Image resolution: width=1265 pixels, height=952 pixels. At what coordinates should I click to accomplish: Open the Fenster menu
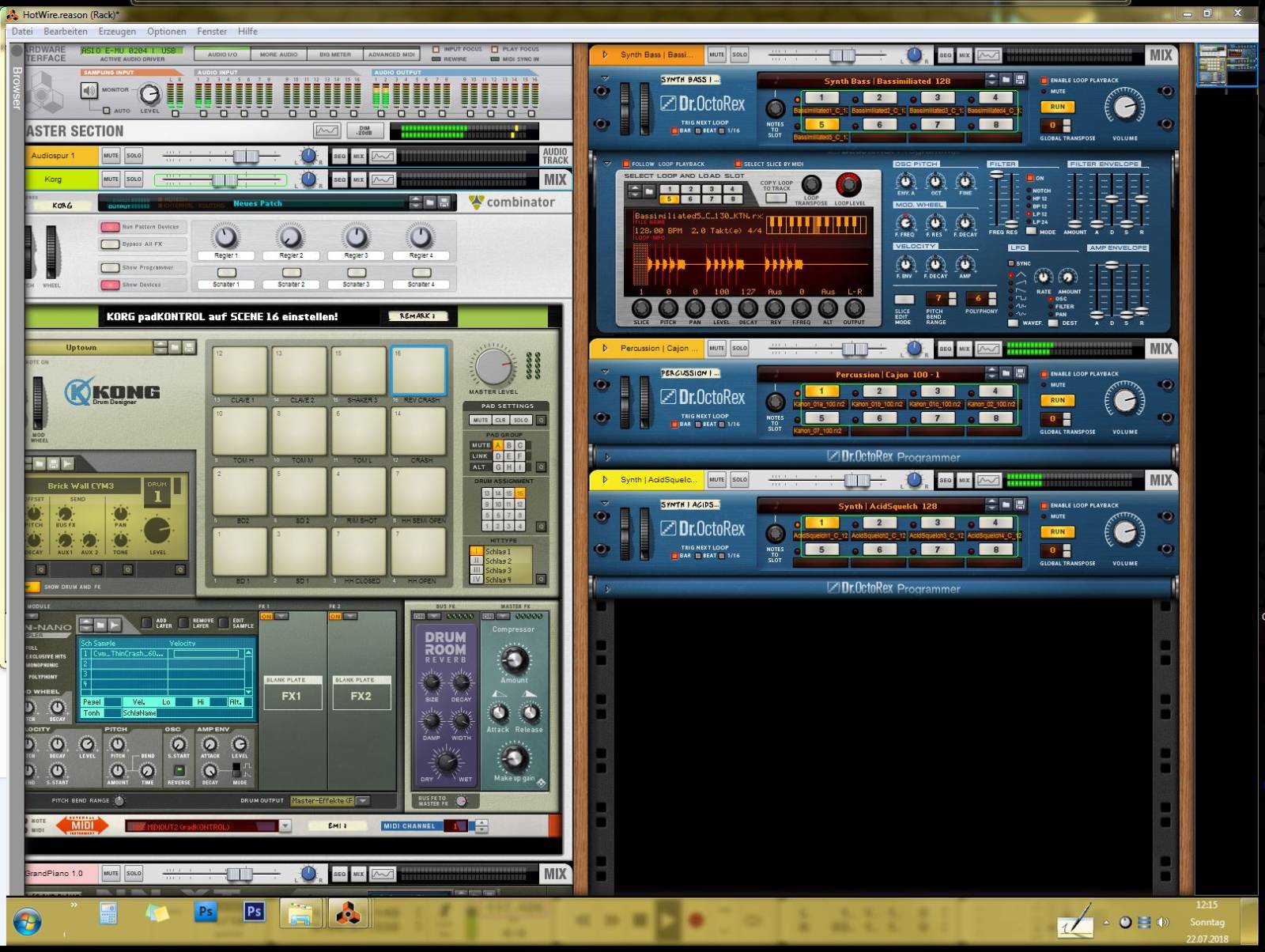(212, 32)
